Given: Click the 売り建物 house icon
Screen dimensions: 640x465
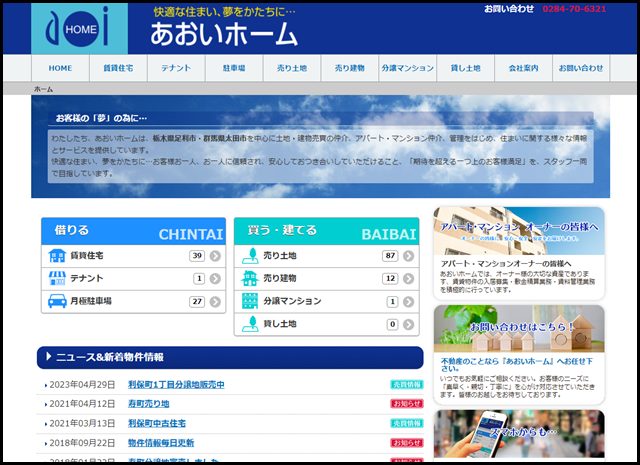Looking at the screenshot, I should (250, 278).
